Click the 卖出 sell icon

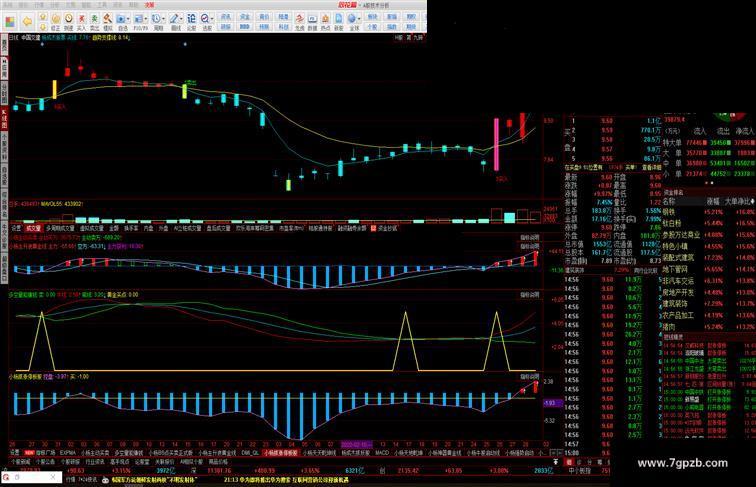coord(94,21)
